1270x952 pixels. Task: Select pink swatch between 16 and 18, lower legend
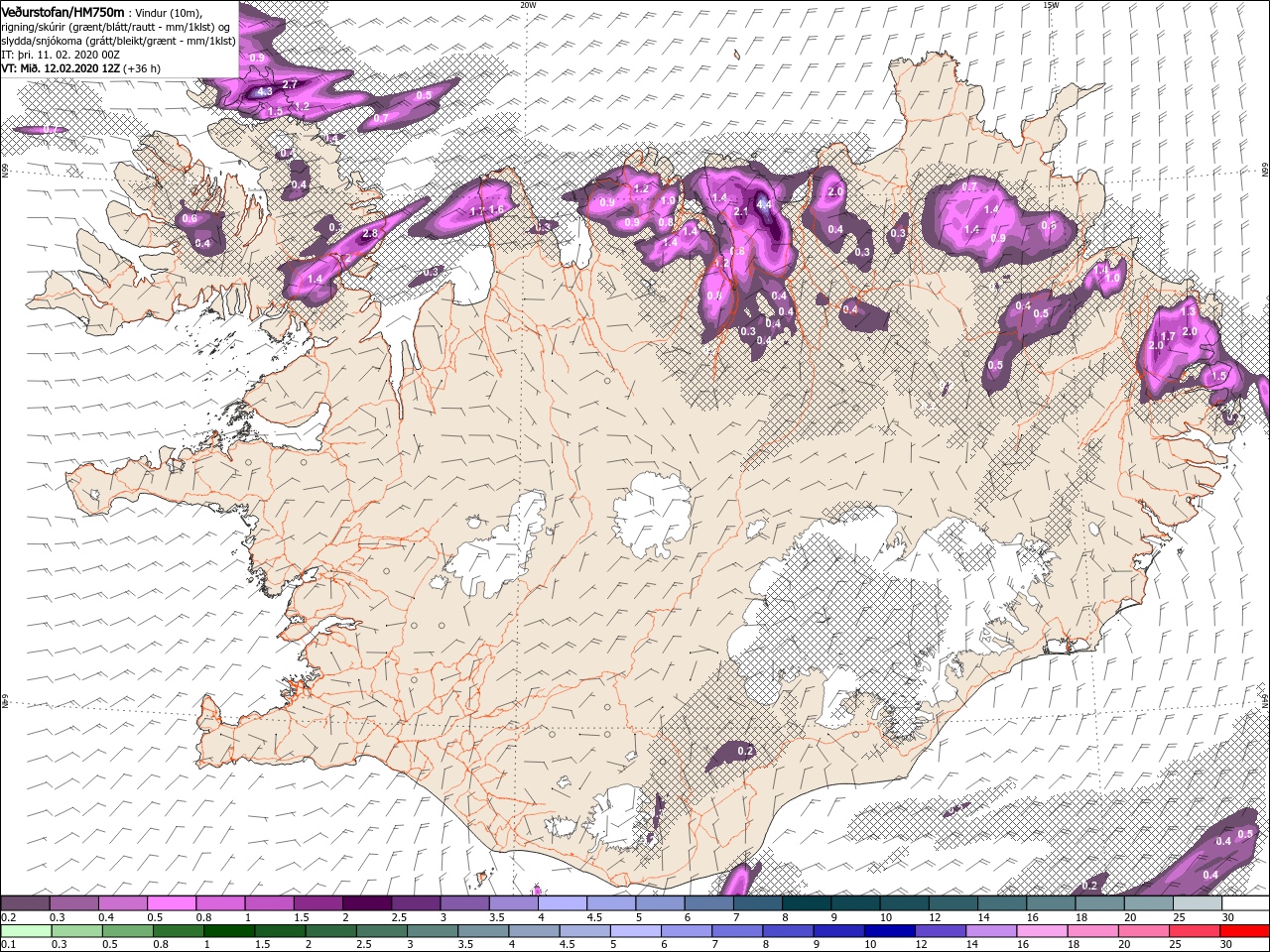[1040, 930]
